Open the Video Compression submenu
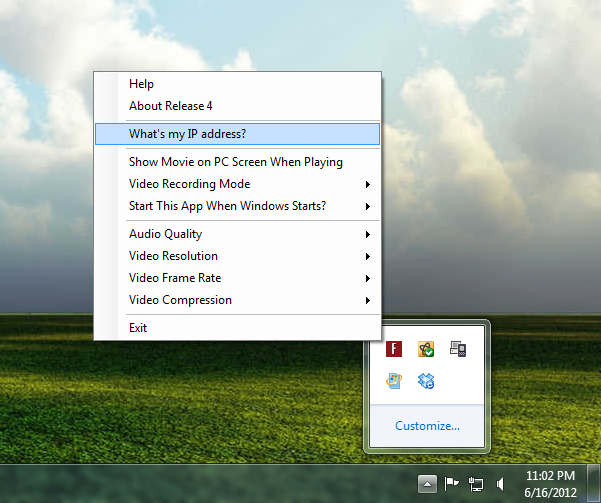Viewport: 601px width, 503px height. tap(236, 300)
